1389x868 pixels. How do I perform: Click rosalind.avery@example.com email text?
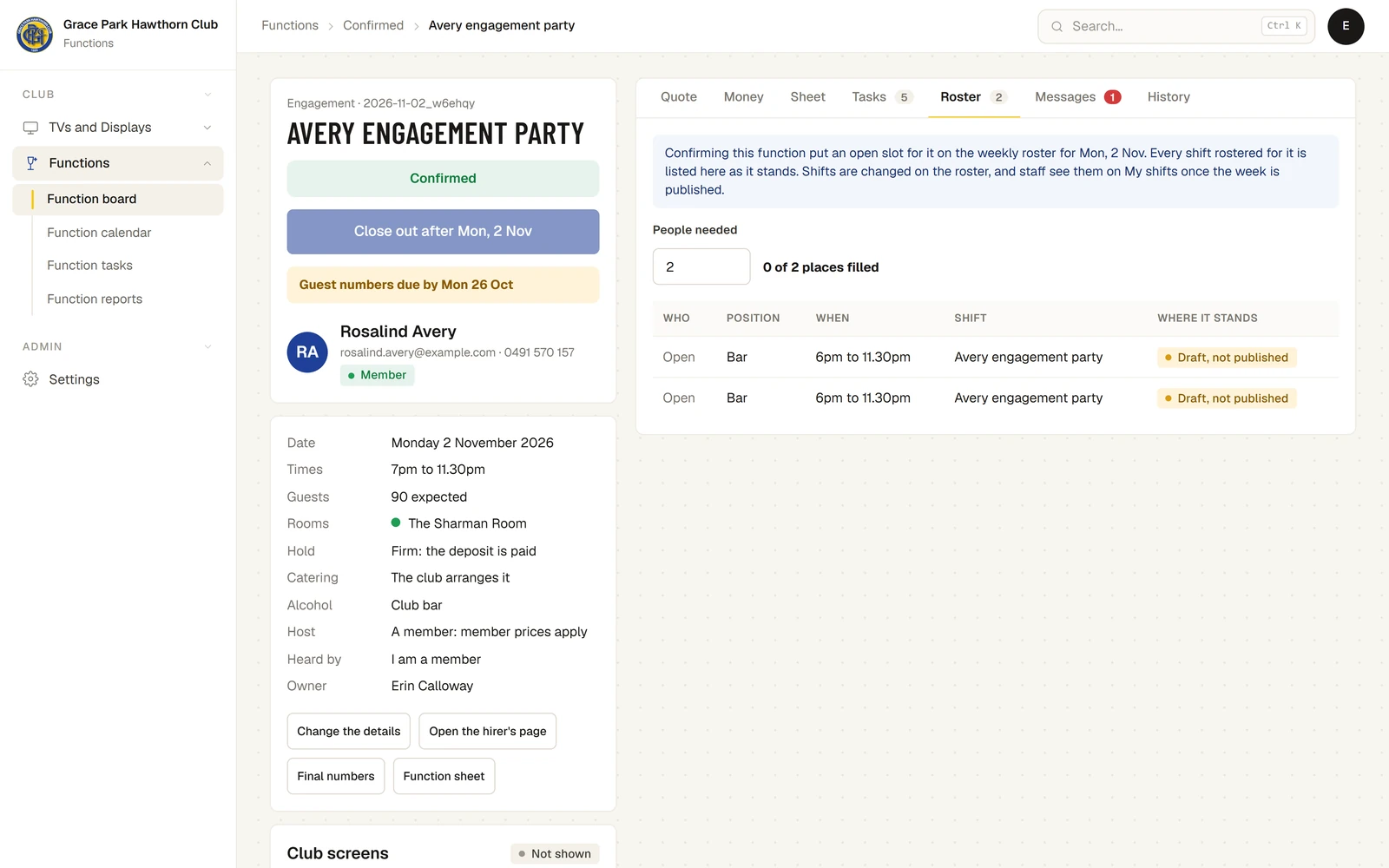pos(418,352)
